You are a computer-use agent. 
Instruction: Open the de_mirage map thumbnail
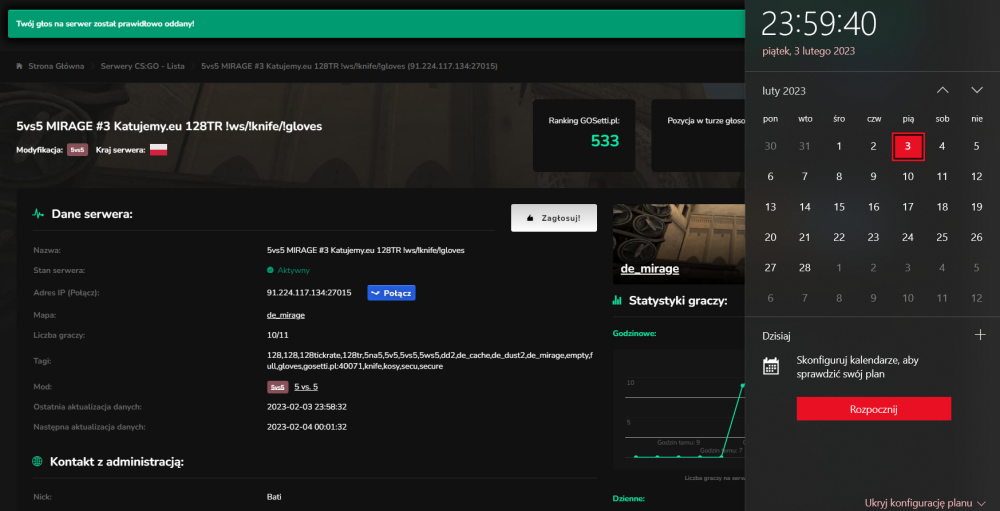point(678,244)
